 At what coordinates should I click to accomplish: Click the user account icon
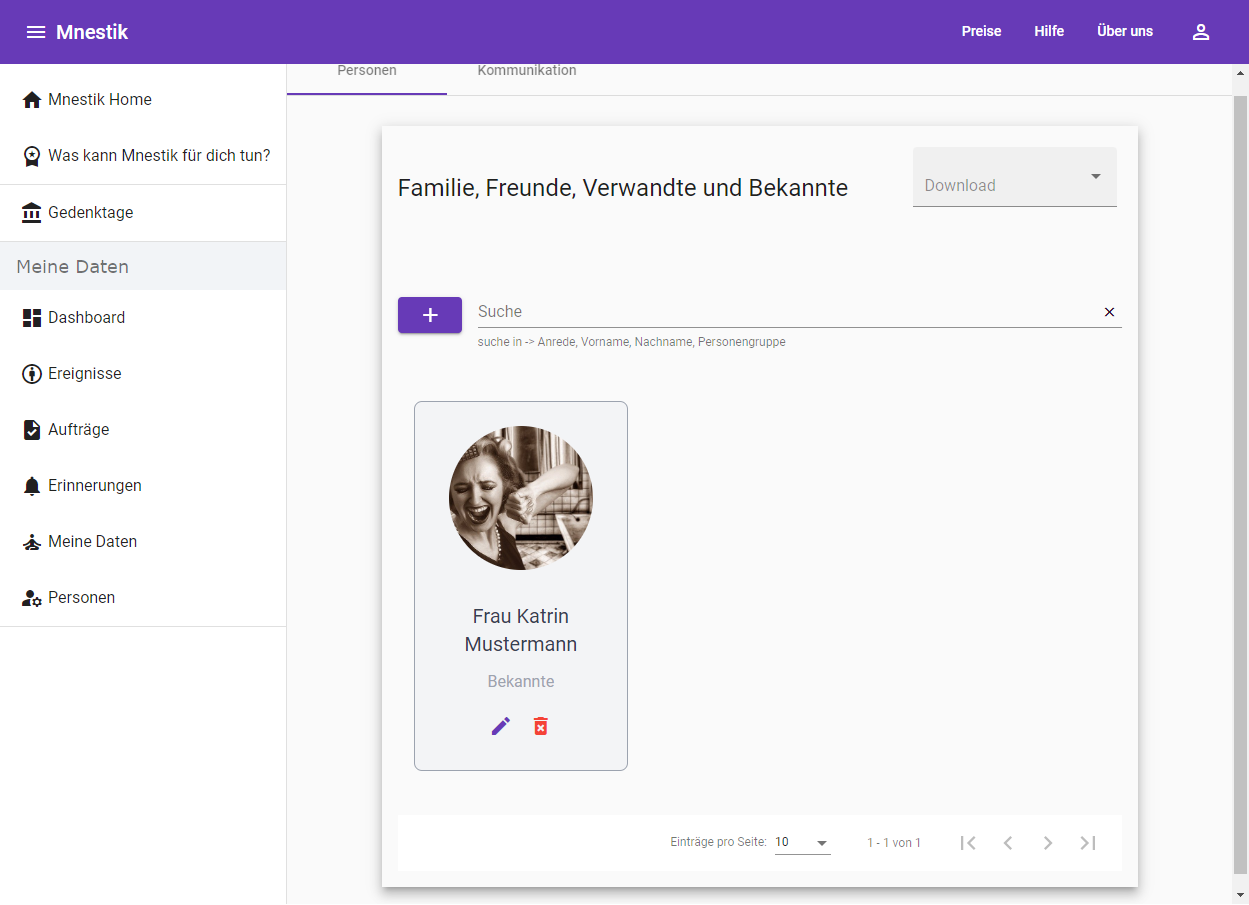1201,32
